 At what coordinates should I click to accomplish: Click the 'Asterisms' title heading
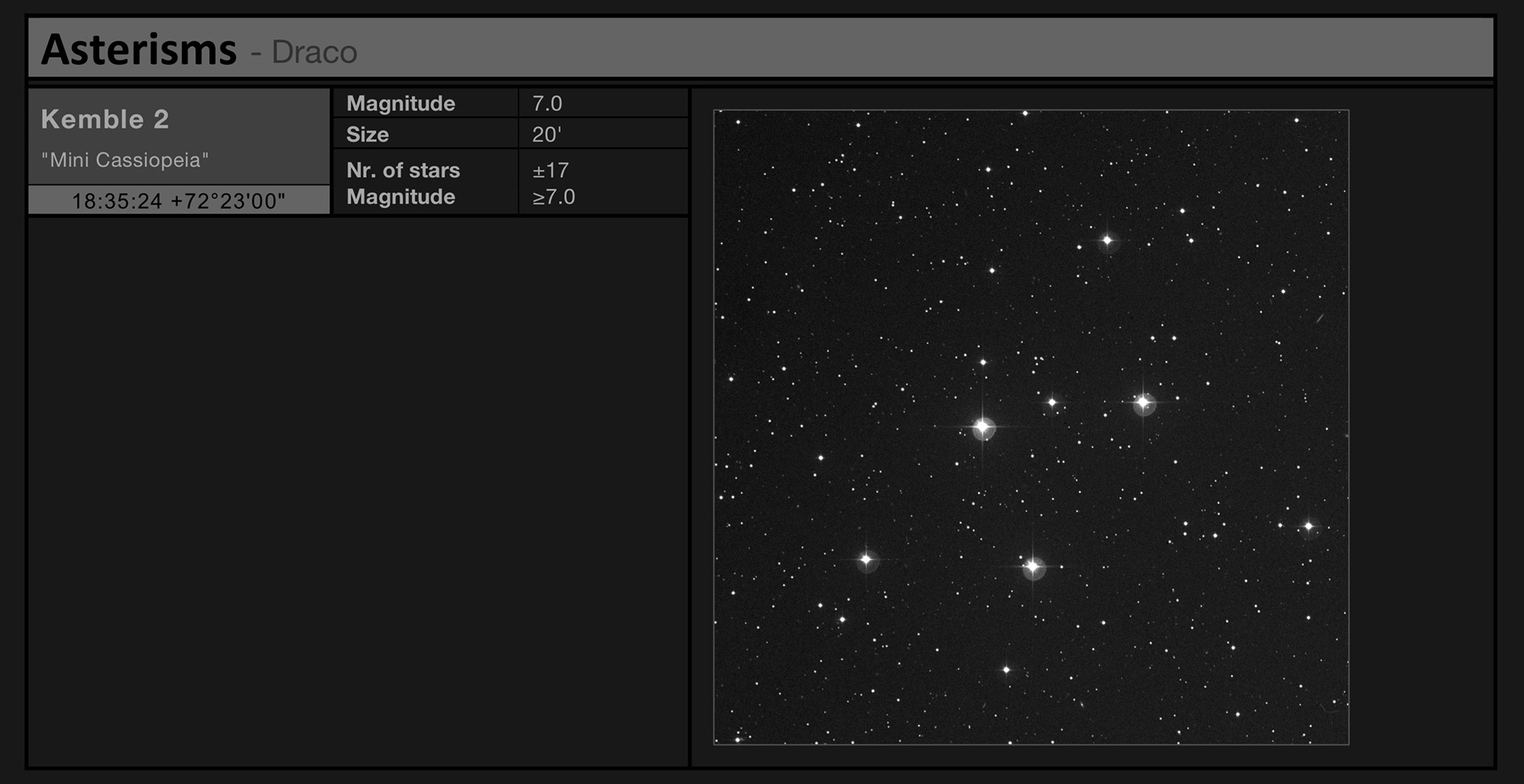click(139, 50)
